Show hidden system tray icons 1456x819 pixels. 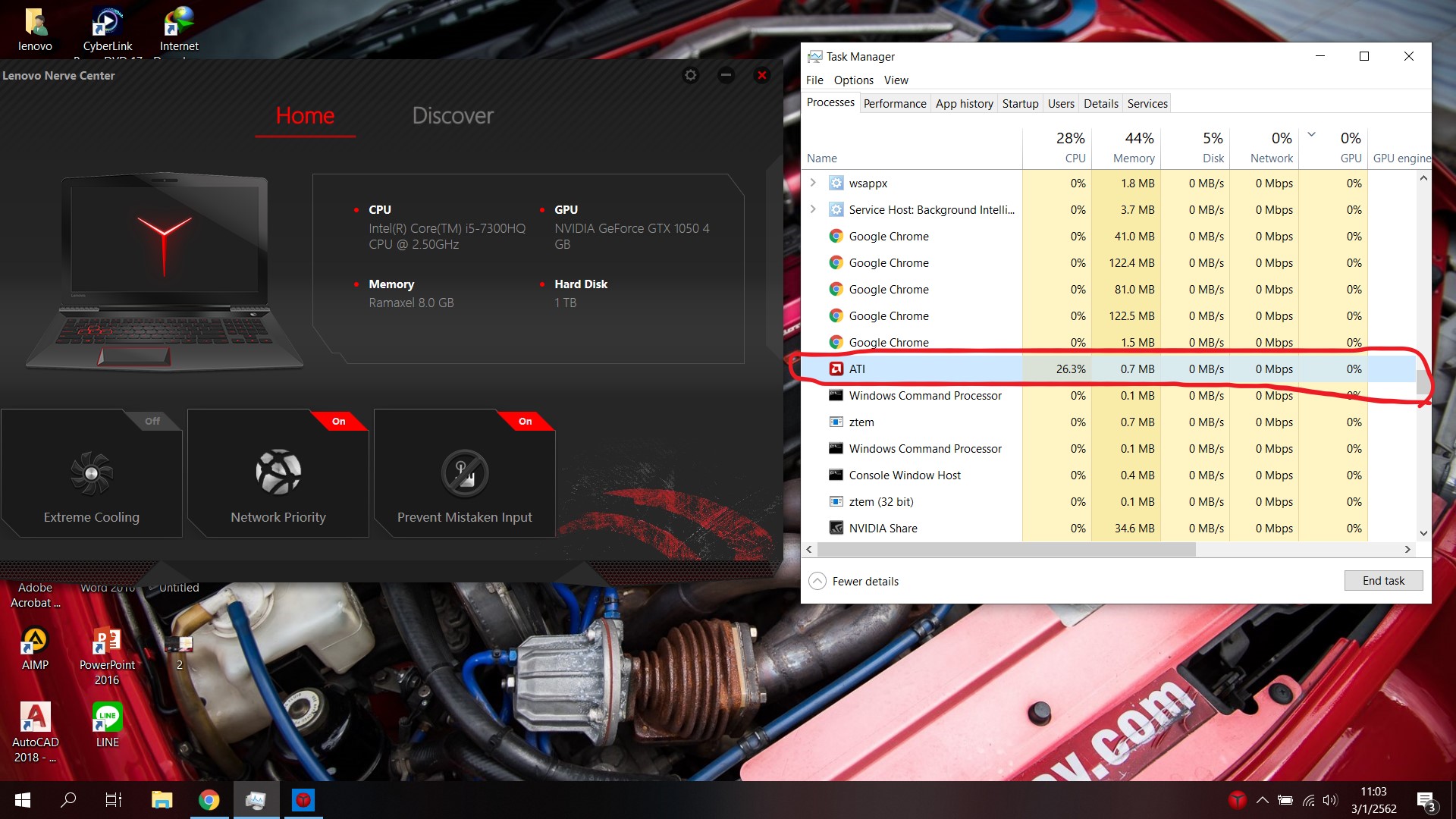tap(1262, 800)
